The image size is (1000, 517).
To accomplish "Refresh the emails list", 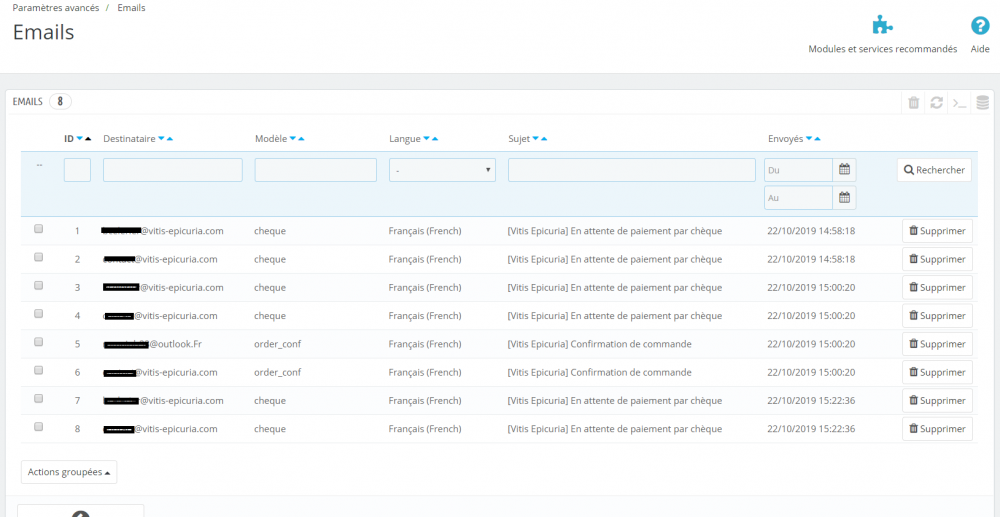I will [936, 103].
